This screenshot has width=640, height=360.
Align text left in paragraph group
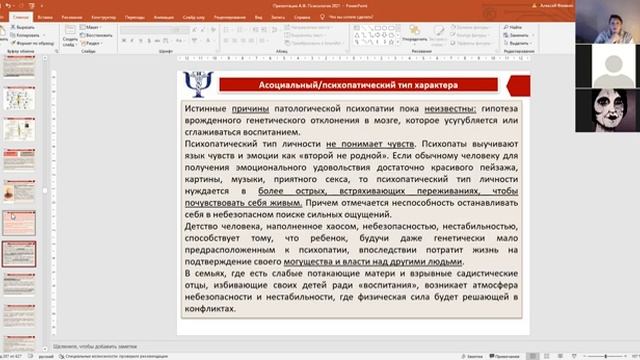tap(226, 41)
